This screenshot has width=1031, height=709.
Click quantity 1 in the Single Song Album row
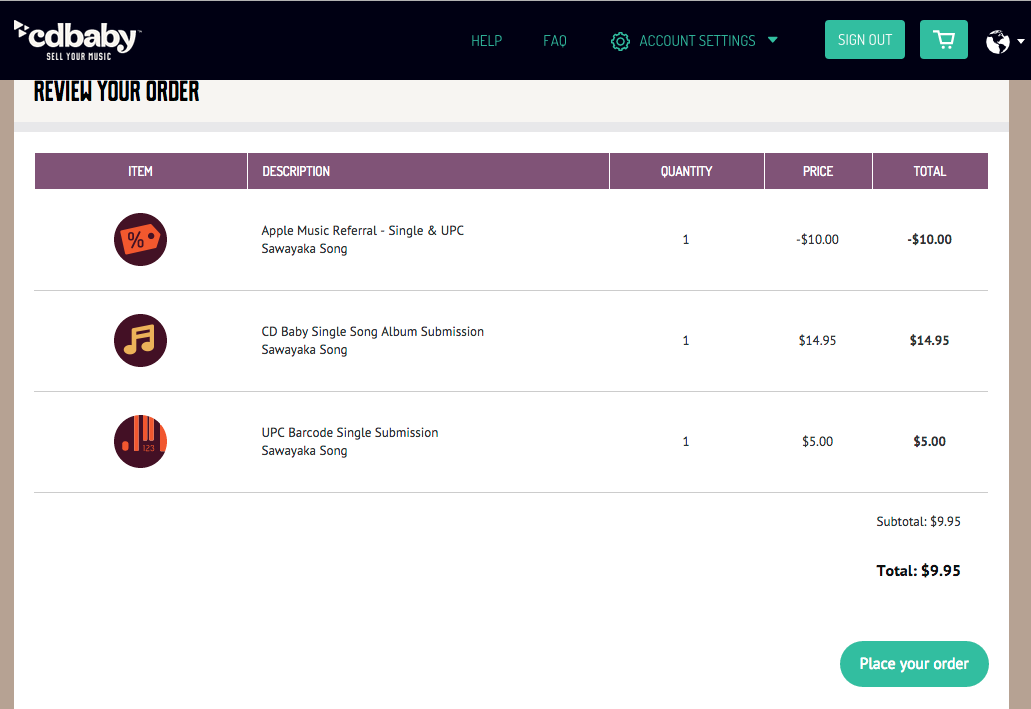tap(686, 340)
